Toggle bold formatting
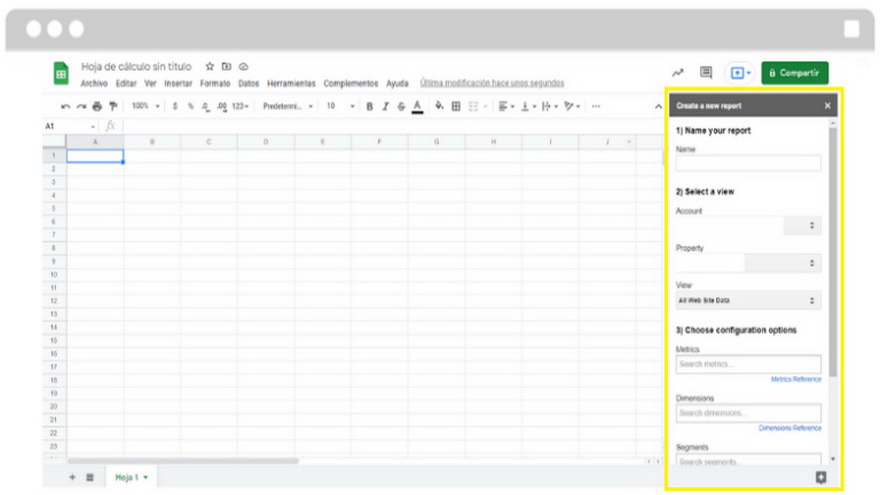880x495 pixels. pyautogui.click(x=369, y=106)
